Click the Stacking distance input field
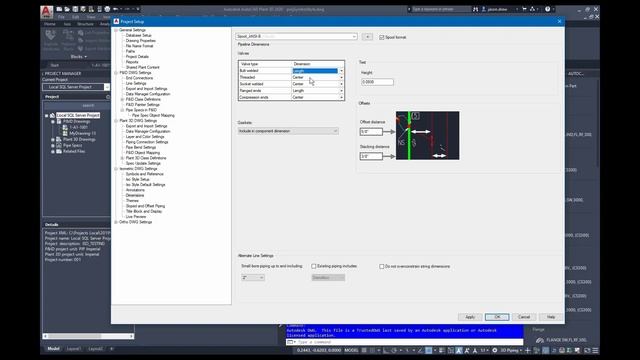 tap(371, 156)
